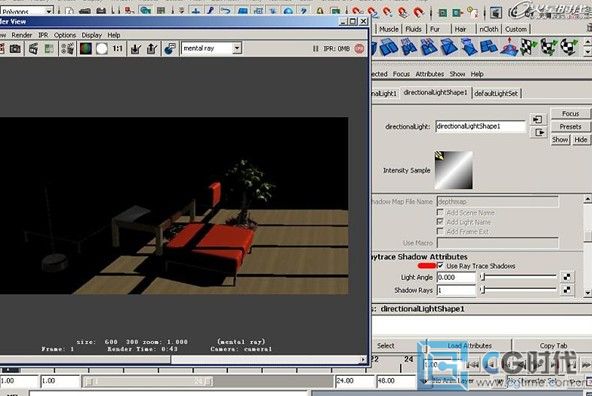Click the snapshot camera icon in Render View
The height and width of the screenshot is (396, 592).
[15, 49]
